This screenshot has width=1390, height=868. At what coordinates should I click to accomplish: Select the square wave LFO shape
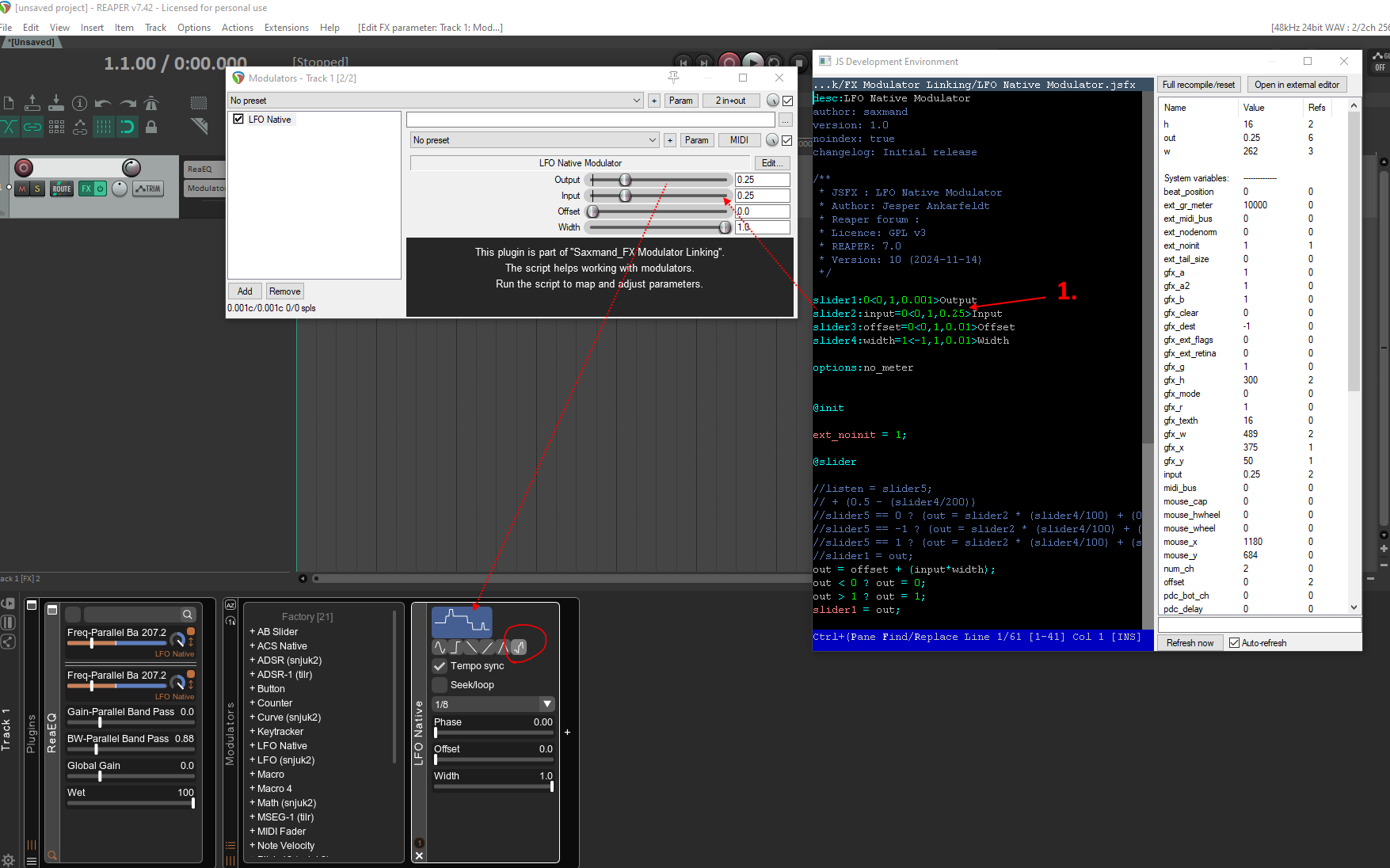tap(456, 647)
